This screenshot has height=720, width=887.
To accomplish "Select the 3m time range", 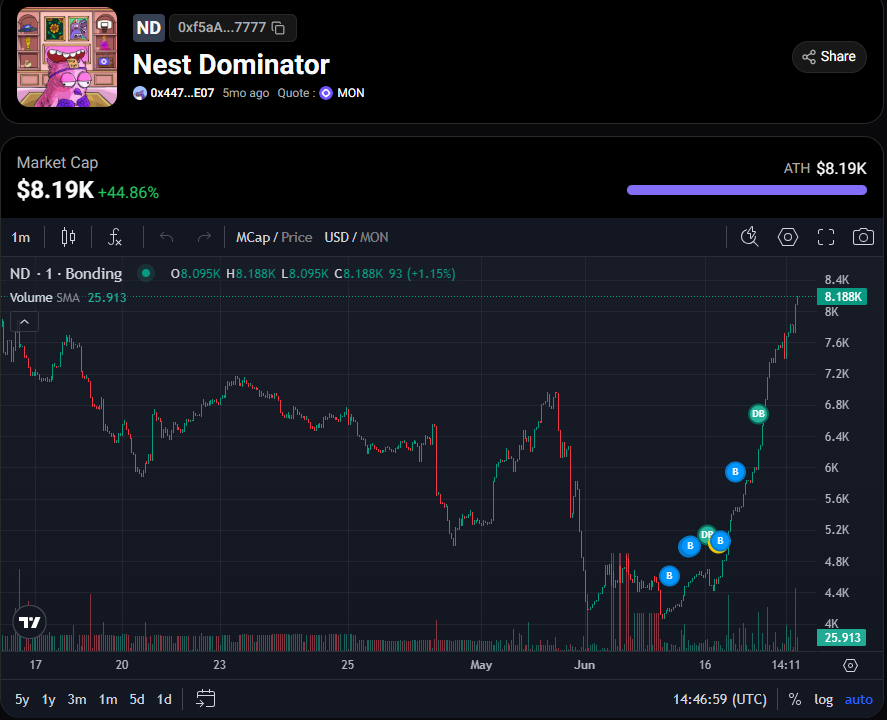I will pyautogui.click(x=77, y=700).
